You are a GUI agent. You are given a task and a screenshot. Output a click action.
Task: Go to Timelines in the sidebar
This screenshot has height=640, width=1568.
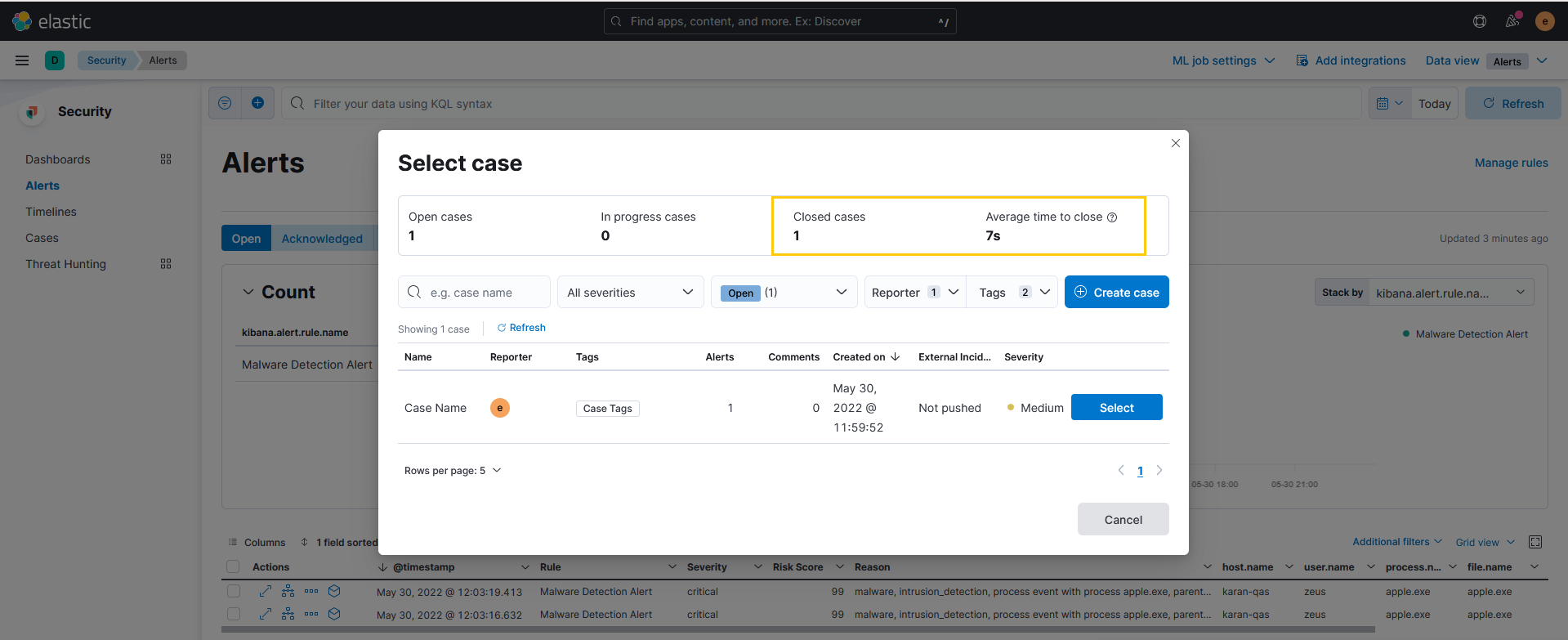click(51, 212)
